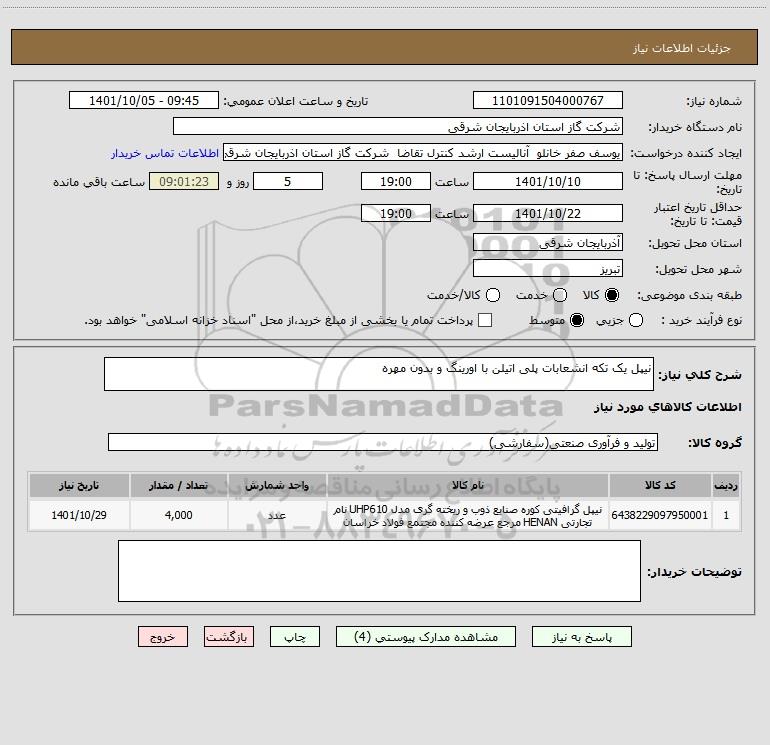Click the buyer organization name field
Screen dimensions: 770x745
click(398, 126)
